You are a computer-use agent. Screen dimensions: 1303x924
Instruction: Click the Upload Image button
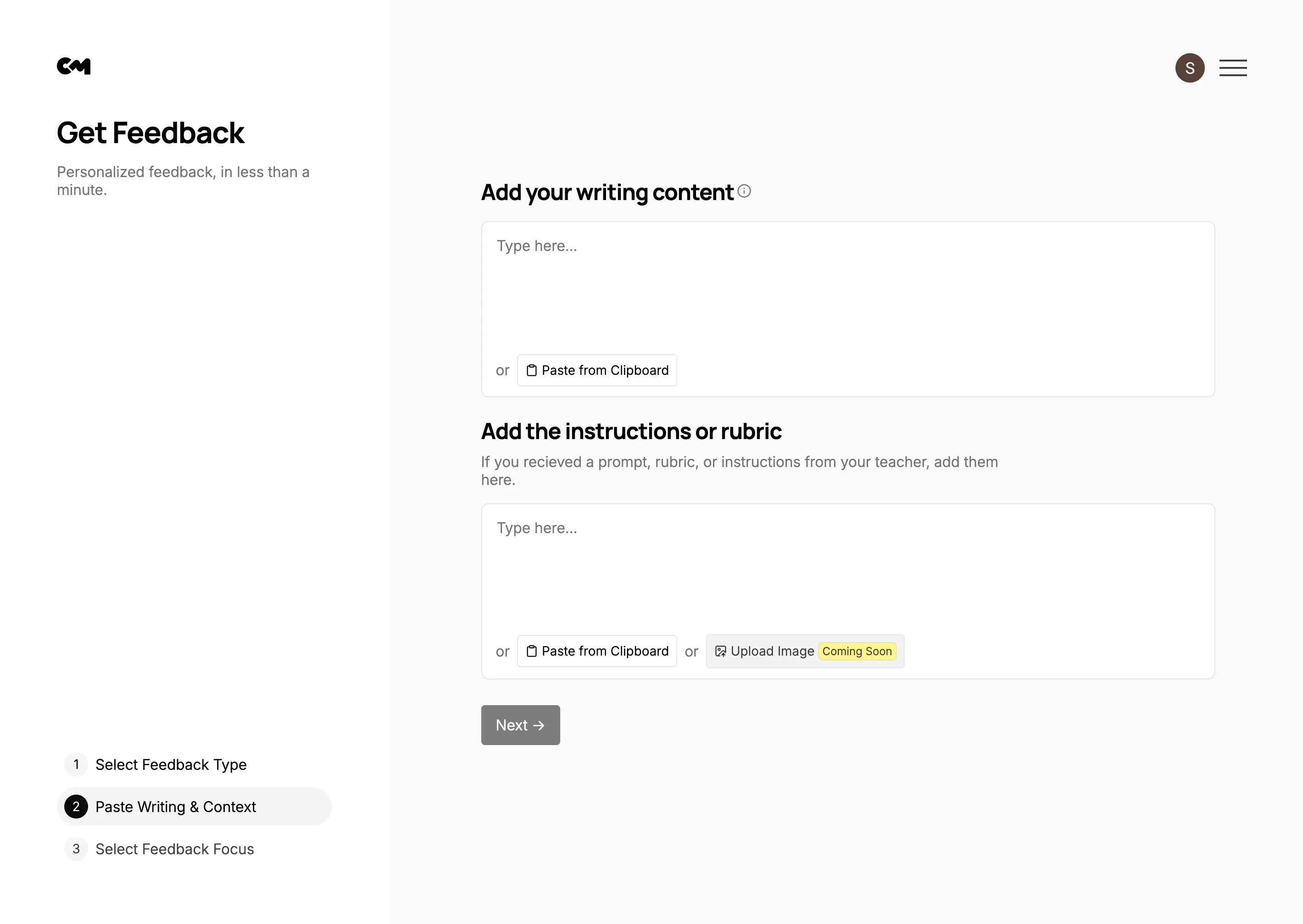pyautogui.click(x=804, y=651)
